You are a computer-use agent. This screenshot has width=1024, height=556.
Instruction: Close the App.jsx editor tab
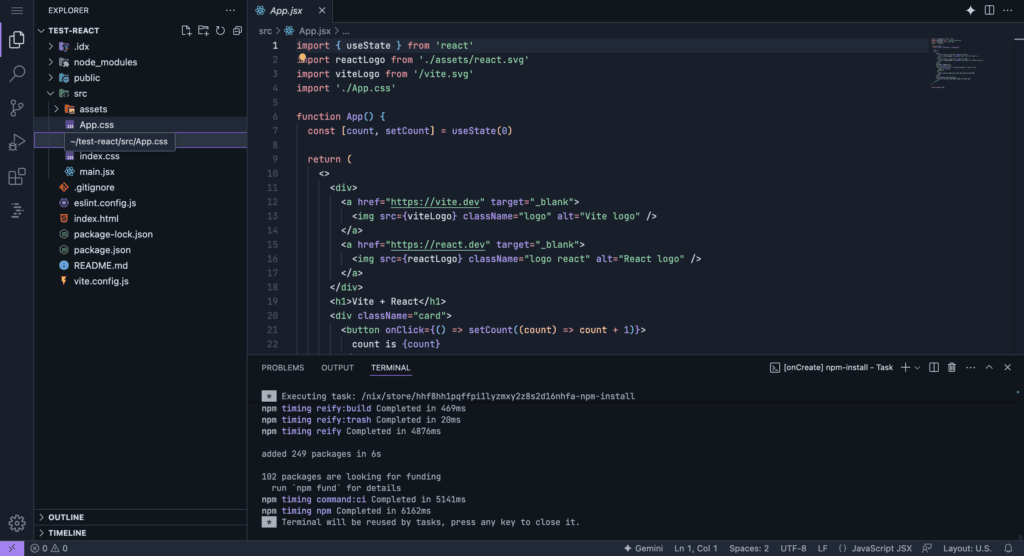[x=321, y=10]
